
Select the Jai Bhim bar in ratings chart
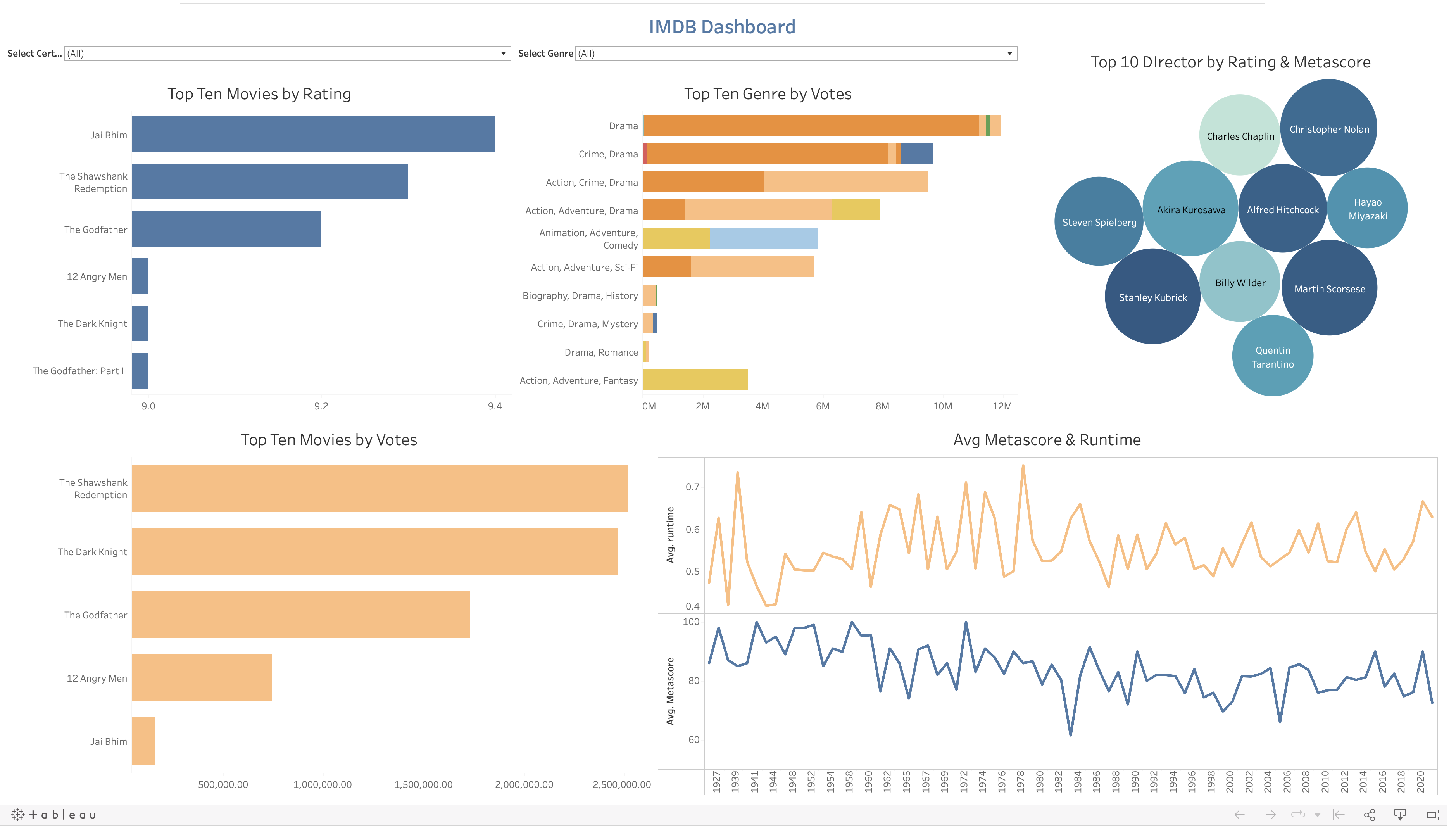pyautogui.click(x=313, y=135)
